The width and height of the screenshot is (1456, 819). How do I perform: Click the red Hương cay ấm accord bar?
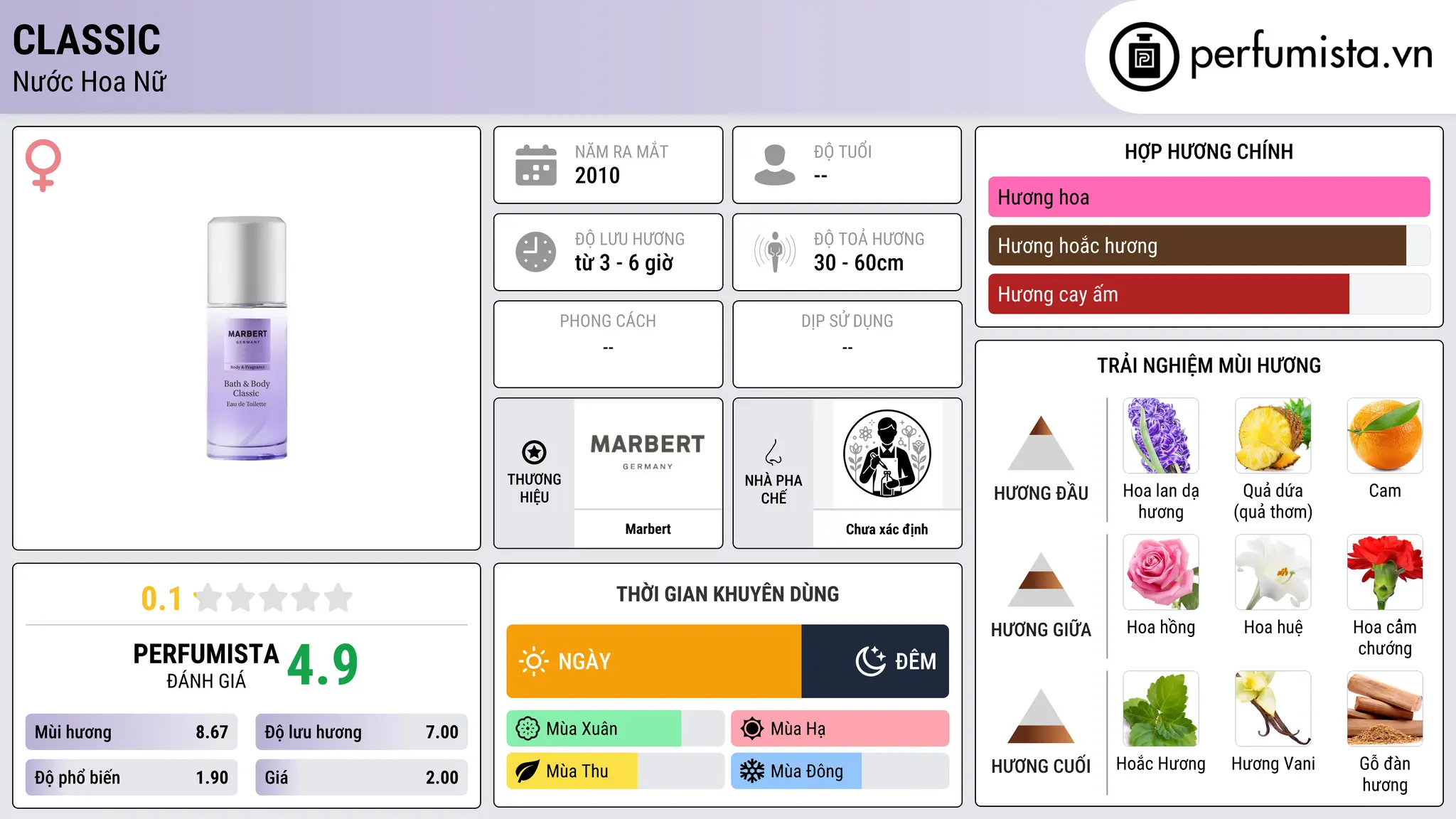click(x=1169, y=294)
